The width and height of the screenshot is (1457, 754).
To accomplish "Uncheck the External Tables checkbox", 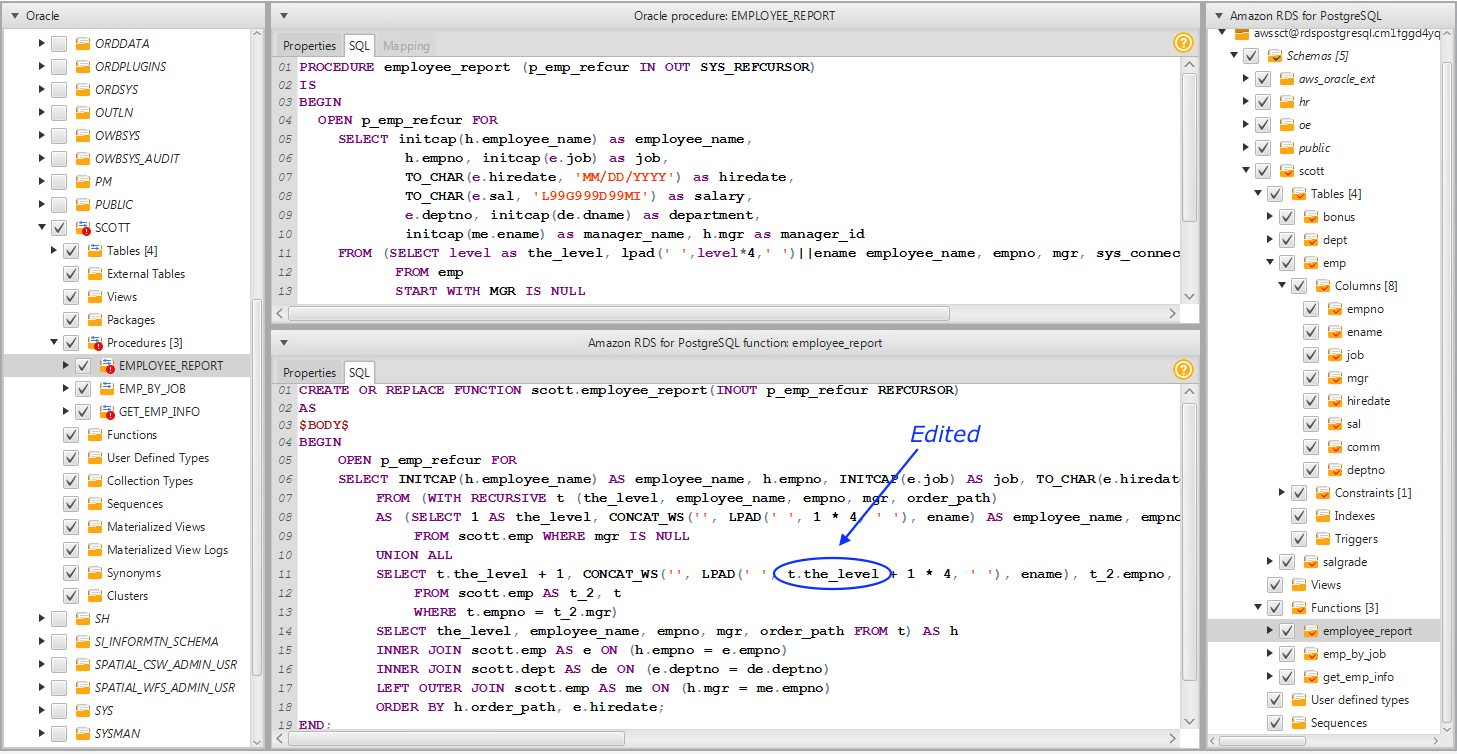I will [x=71, y=274].
